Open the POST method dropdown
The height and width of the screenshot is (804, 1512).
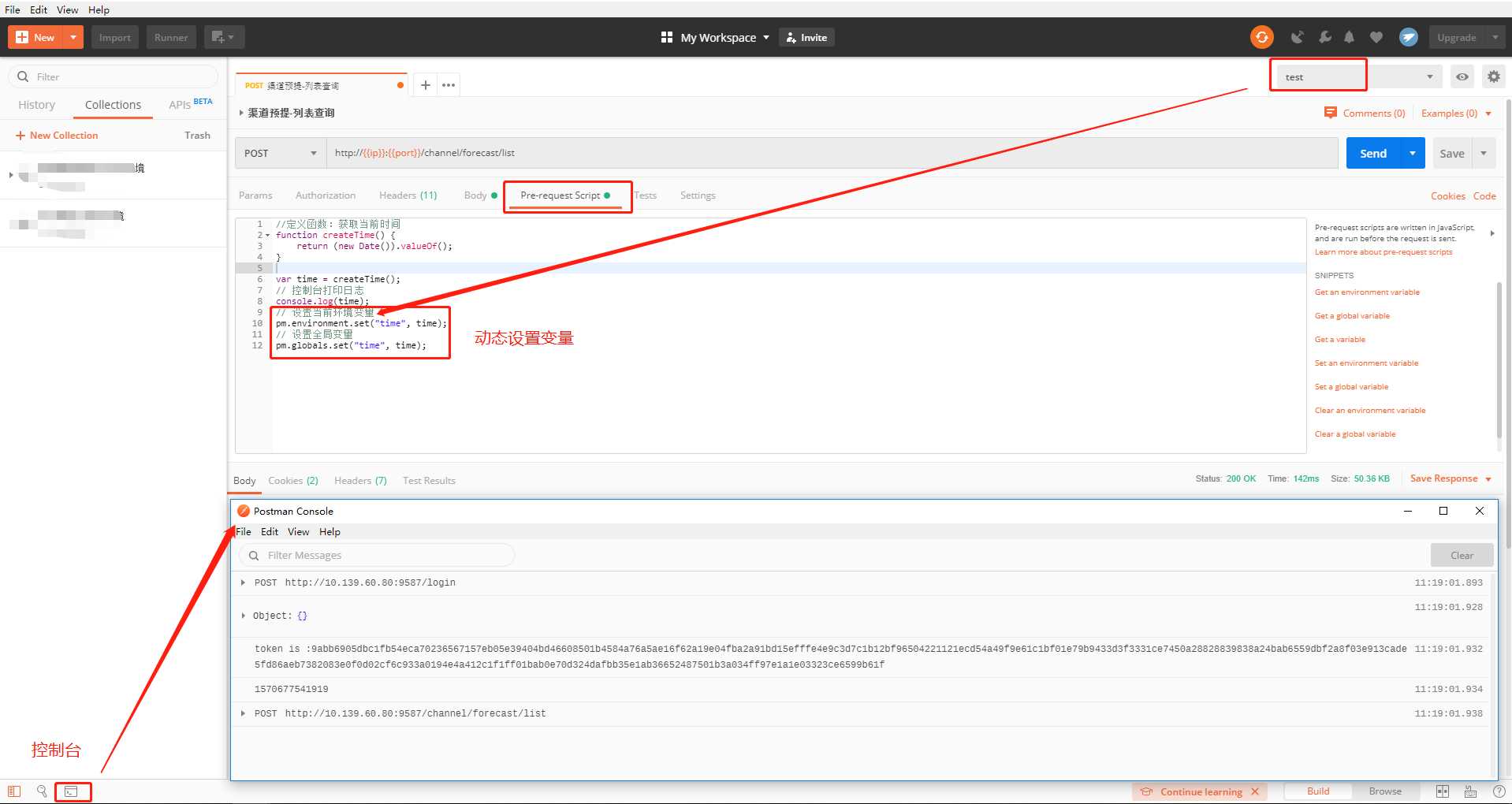281,153
